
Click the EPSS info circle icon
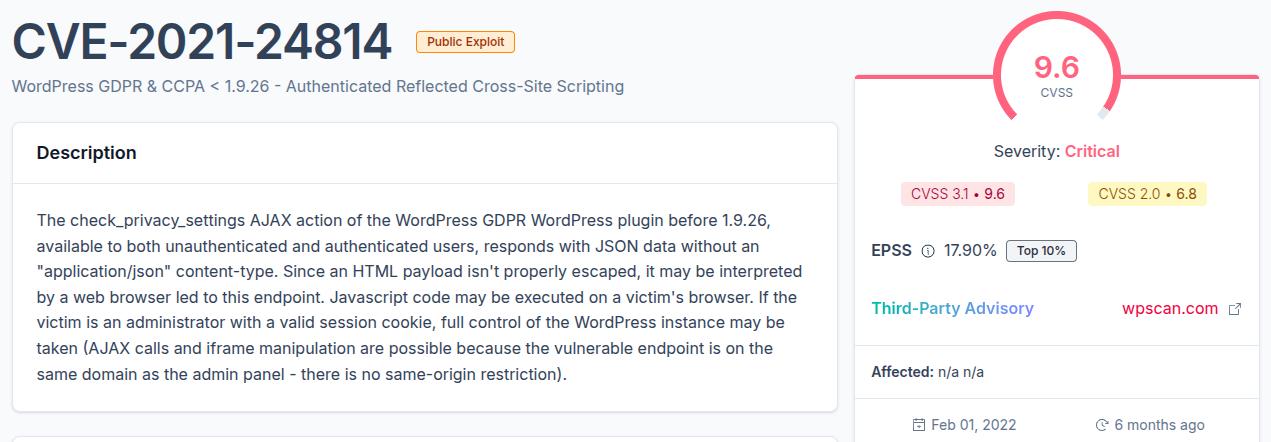[927, 251]
